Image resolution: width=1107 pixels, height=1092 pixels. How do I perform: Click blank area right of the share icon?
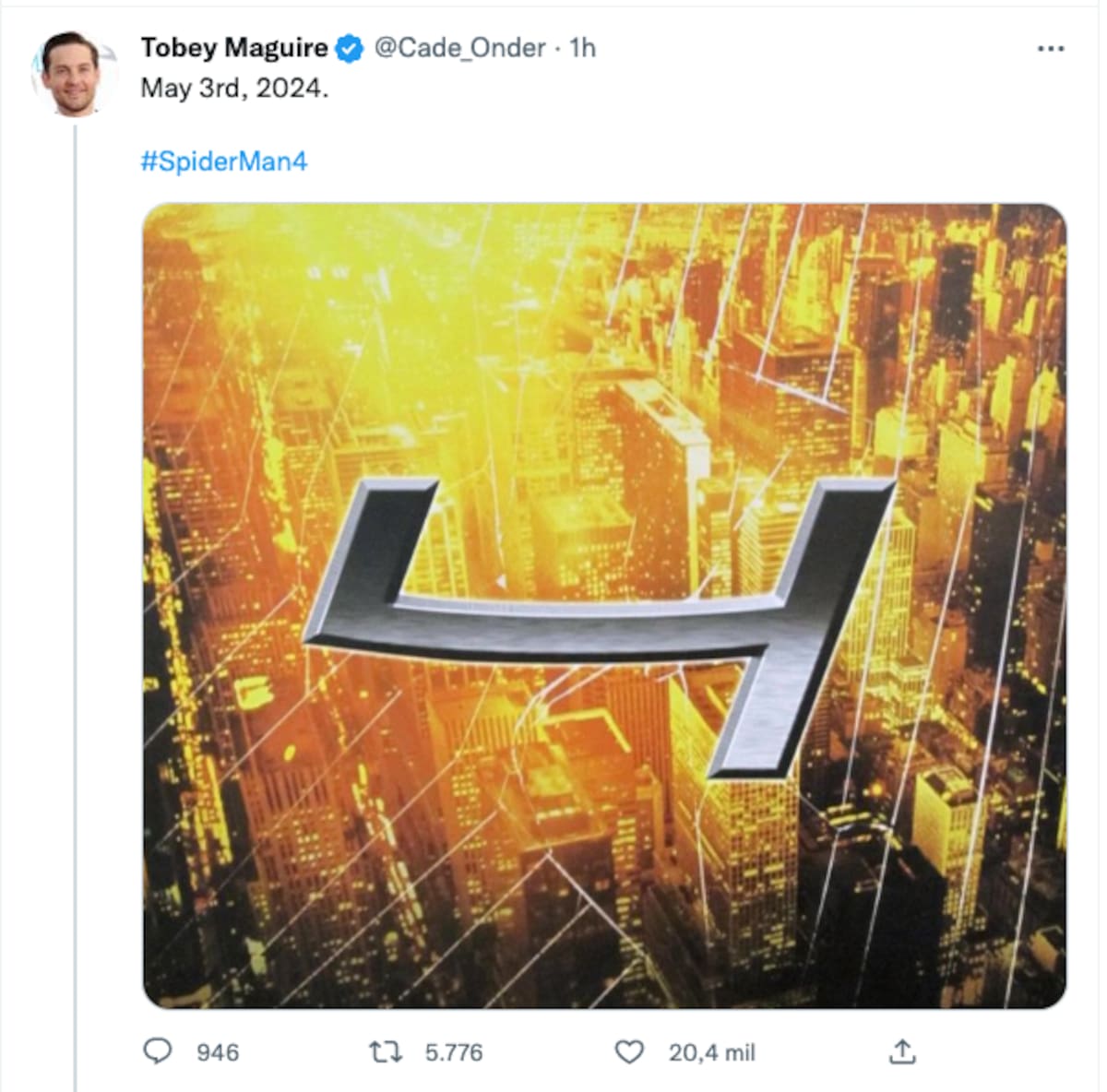pos(996,1051)
